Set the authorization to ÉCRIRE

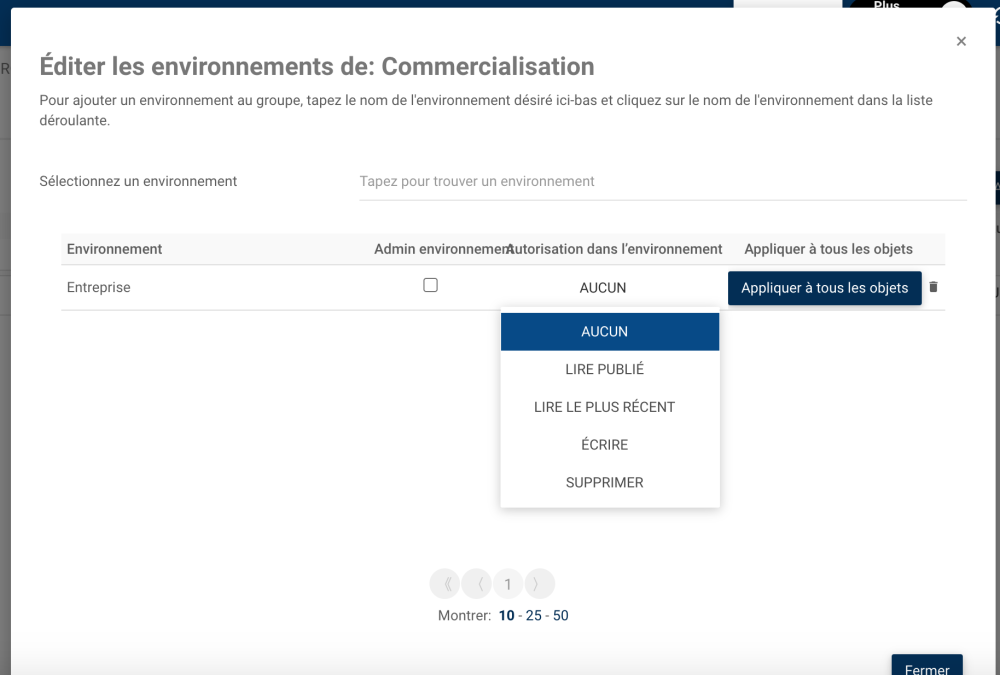(605, 445)
